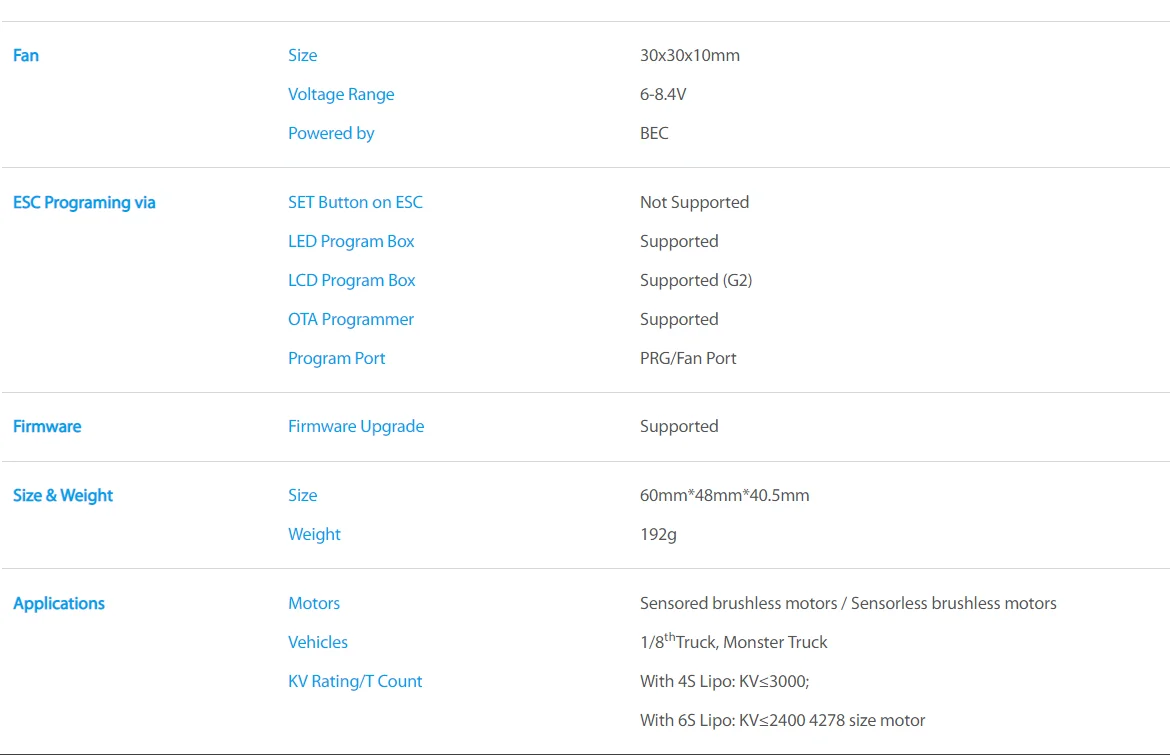Click the 30x30x10mm fan size value
The height and width of the screenshot is (755, 1170).
[x=689, y=56]
